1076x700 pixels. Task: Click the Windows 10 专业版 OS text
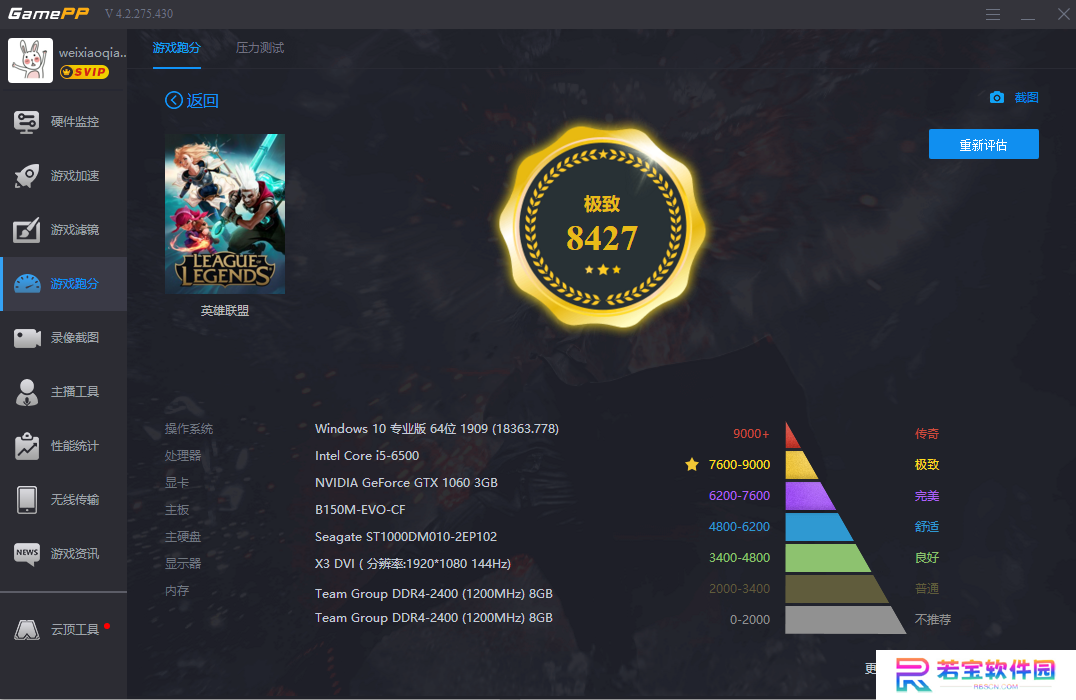click(x=436, y=429)
